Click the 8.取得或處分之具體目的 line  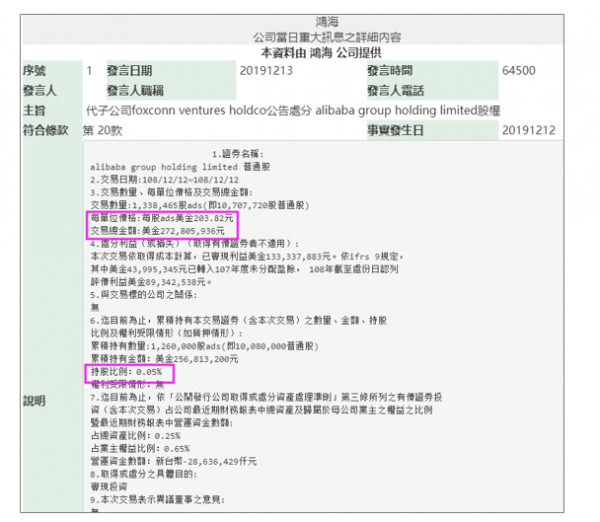pos(143,474)
